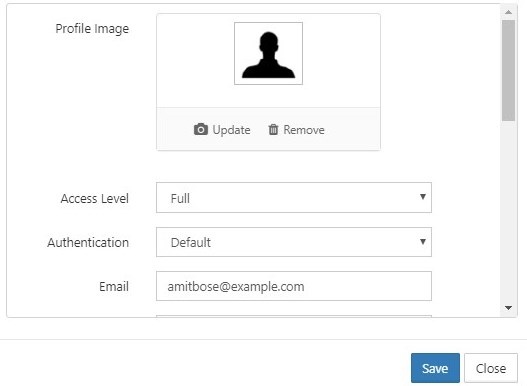Click the camera icon beside Update
This screenshot has height=386, width=527.
coord(201,129)
